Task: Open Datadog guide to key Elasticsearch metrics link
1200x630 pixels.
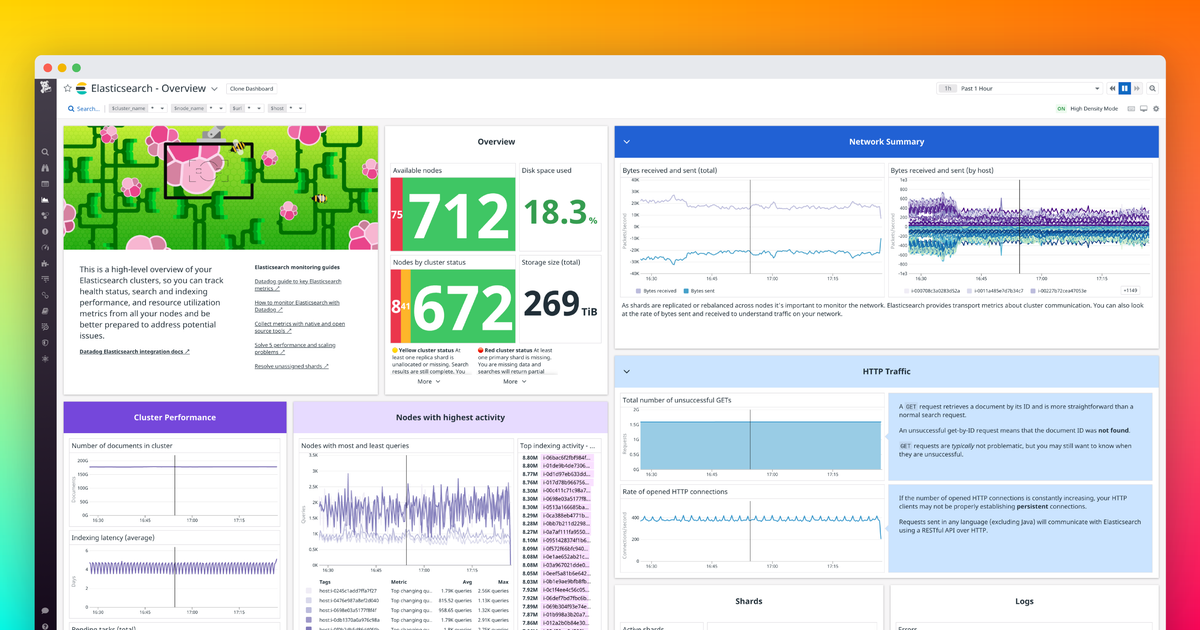Action: 298,285
